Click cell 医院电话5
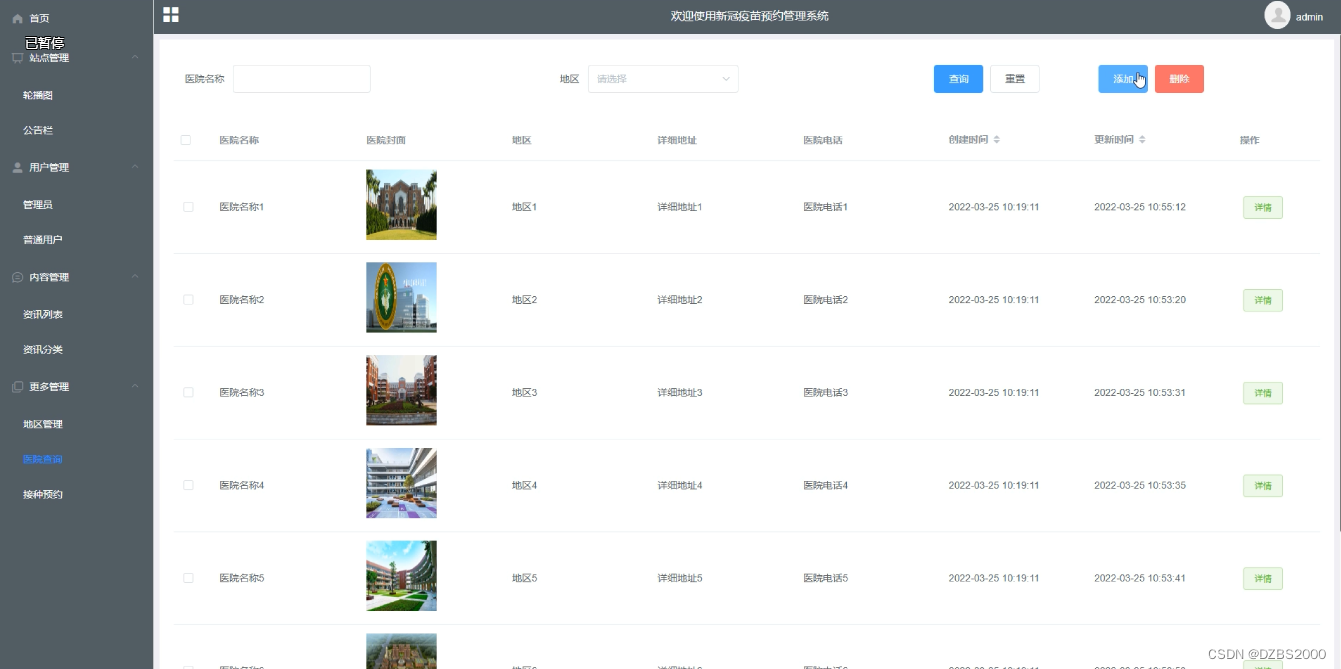Screen dimensions: 1341x669 [825, 578]
